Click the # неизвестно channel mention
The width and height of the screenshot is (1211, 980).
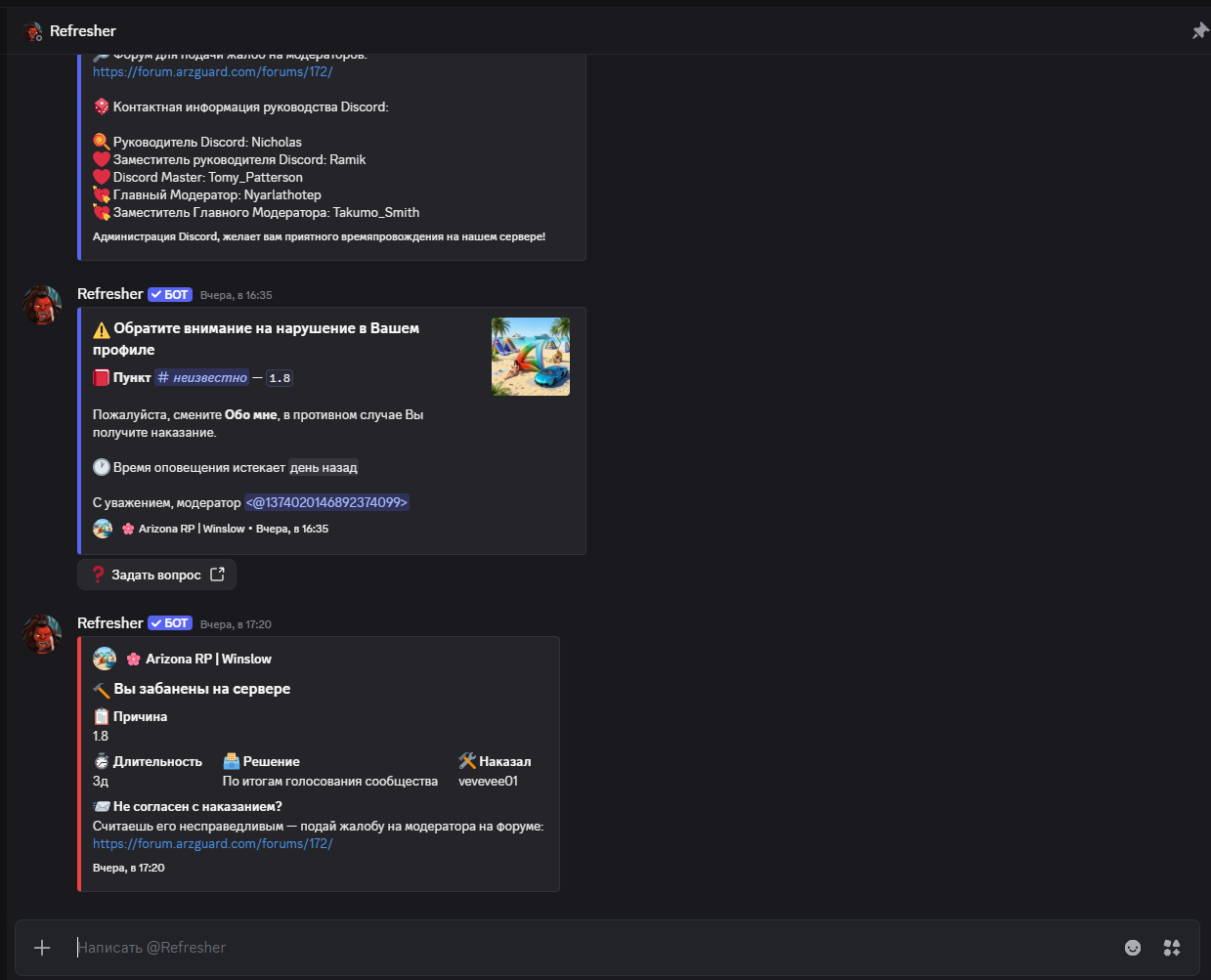(x=201, y=377)
